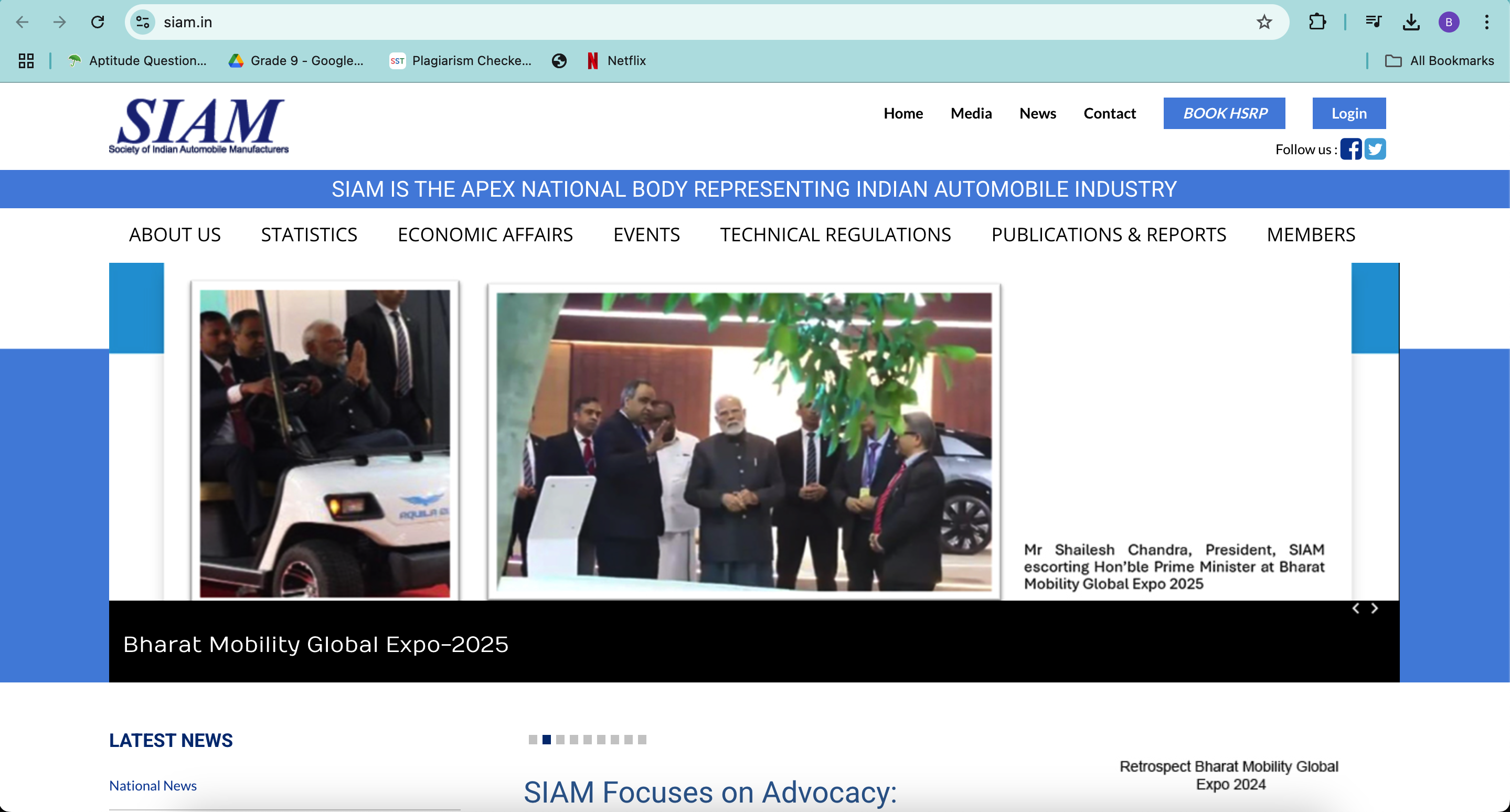The width and height of the screenshot is (1510, 812).
Task: Open the Chrome three-dot menu
Action: coord(1487,22)
